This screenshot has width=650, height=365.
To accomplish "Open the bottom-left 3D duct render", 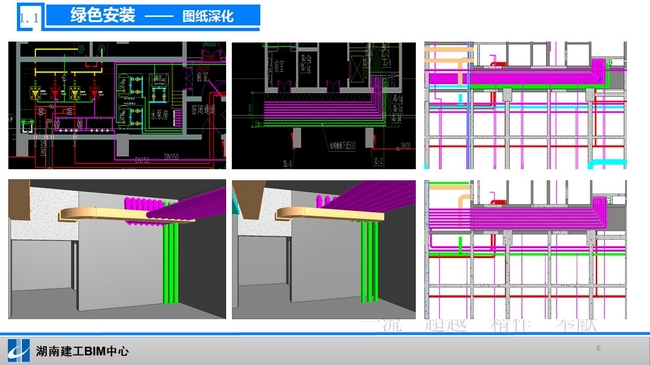I will 117,249.
